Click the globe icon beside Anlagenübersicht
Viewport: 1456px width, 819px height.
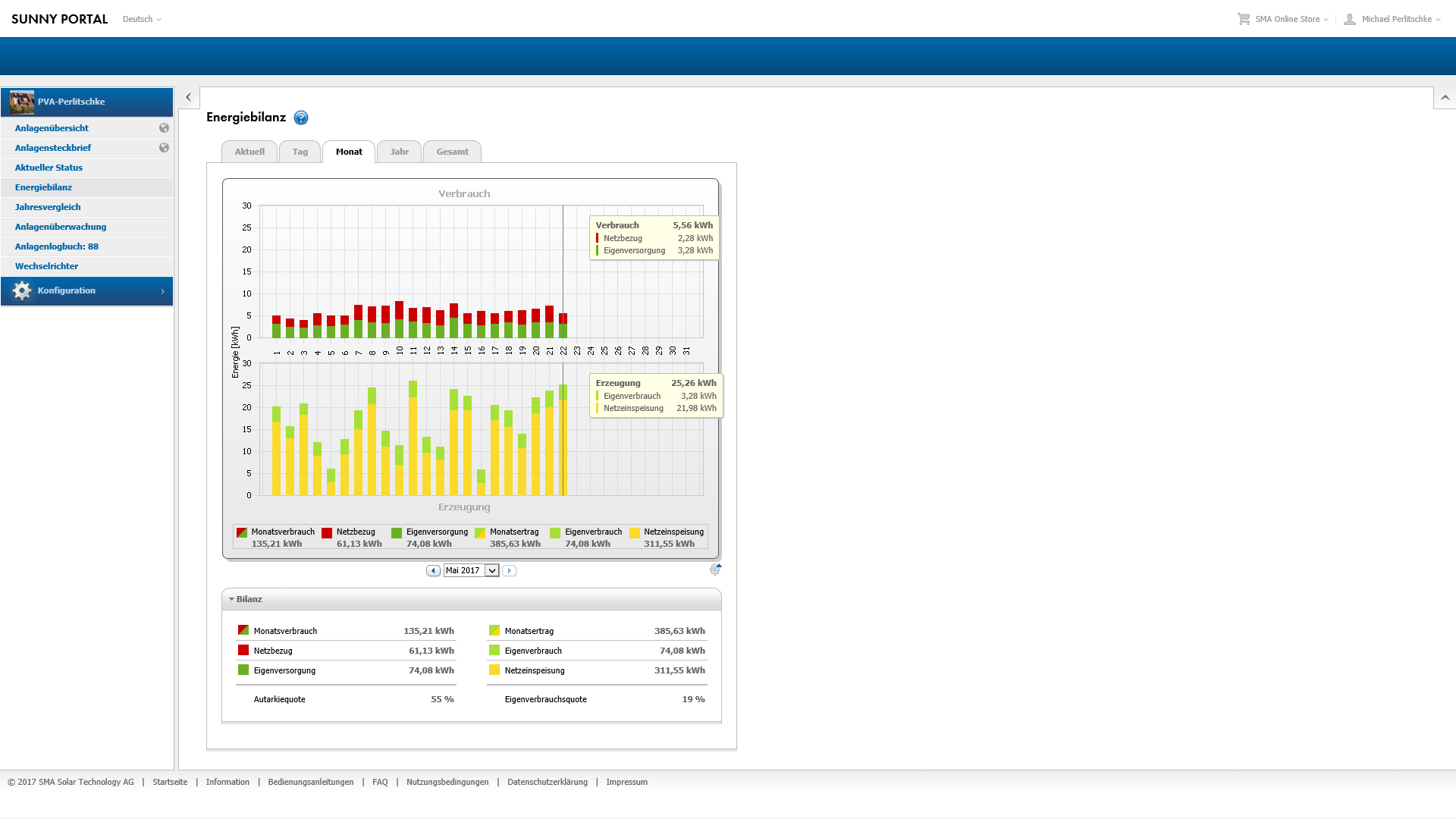click(164, 128)
